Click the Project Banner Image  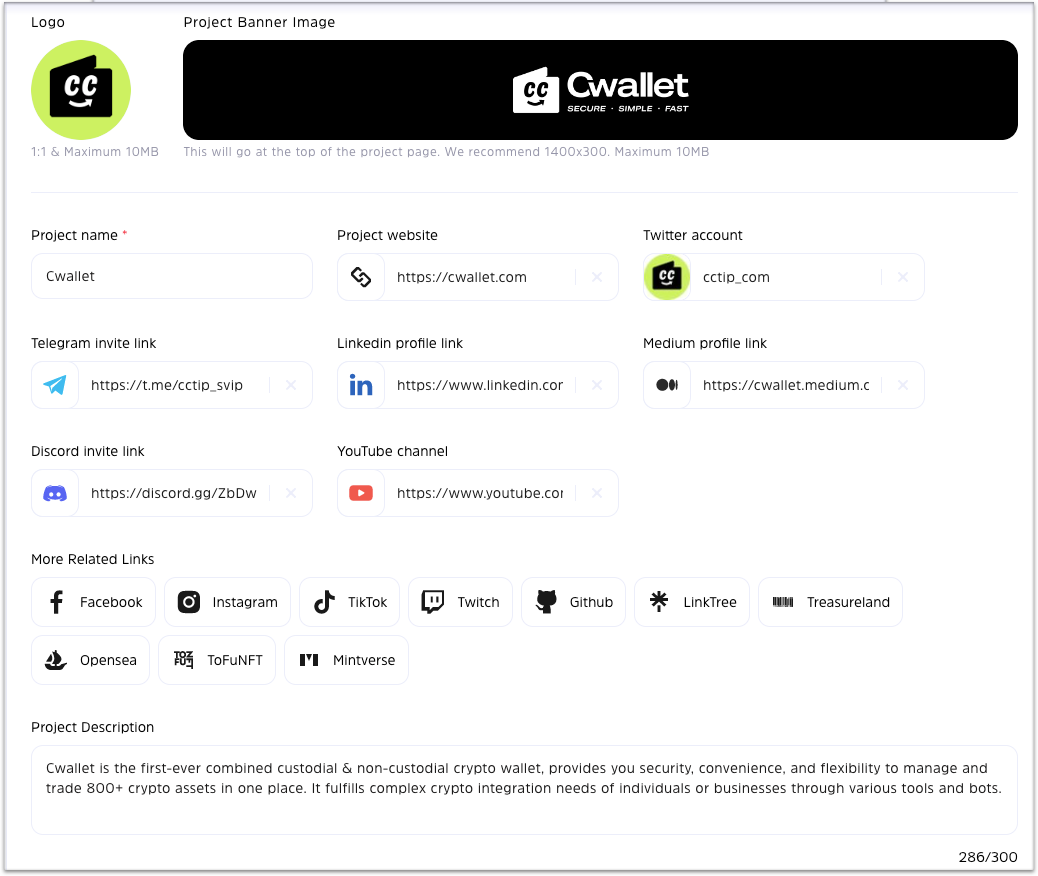point(600,90)
